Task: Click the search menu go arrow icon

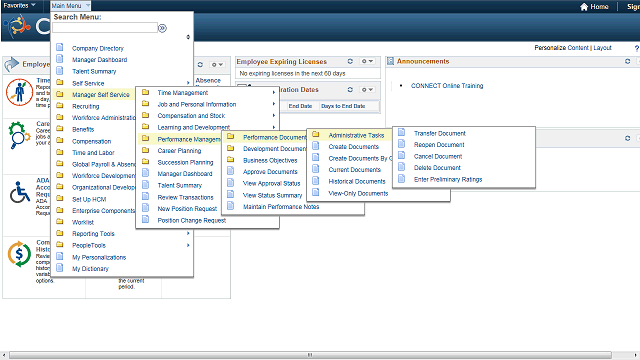Action: click(162, 28)
